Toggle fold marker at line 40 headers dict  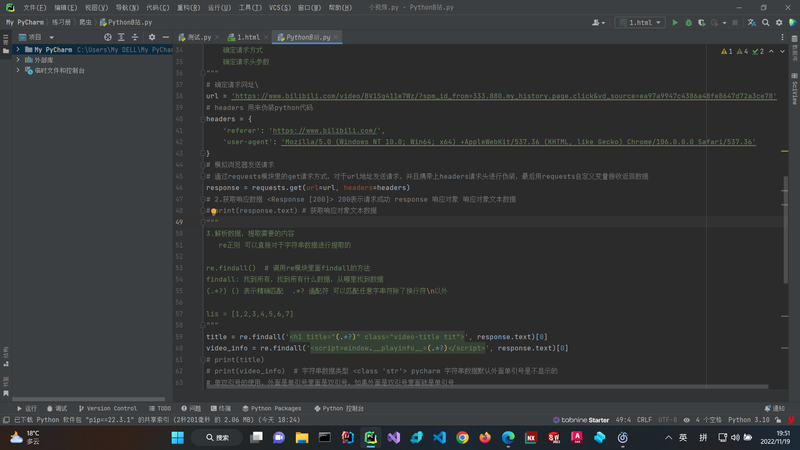click(x=203, y=119)
